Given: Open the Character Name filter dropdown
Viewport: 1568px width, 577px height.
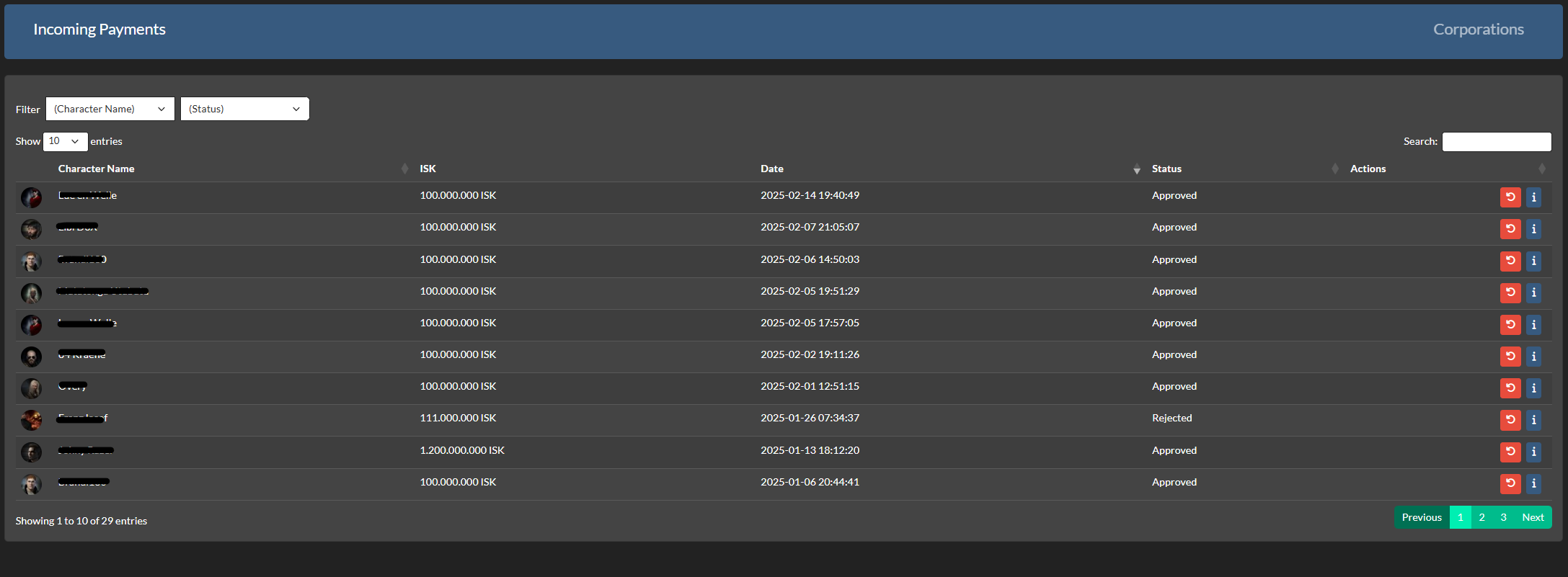Looking at the screenshot, I should click(110, 109).
